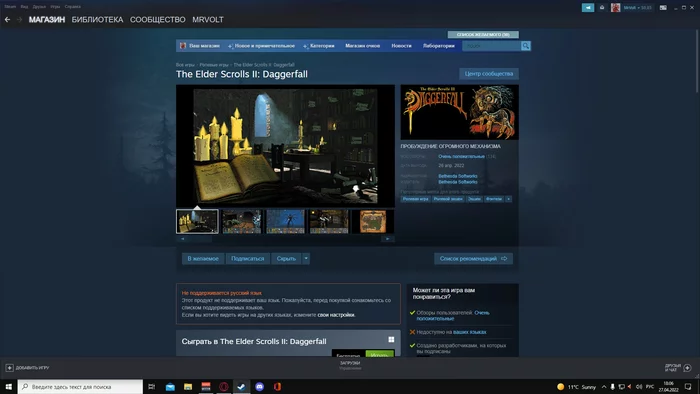Click the Скрыть button
This screenshot has height=394, width=700.
286,258
